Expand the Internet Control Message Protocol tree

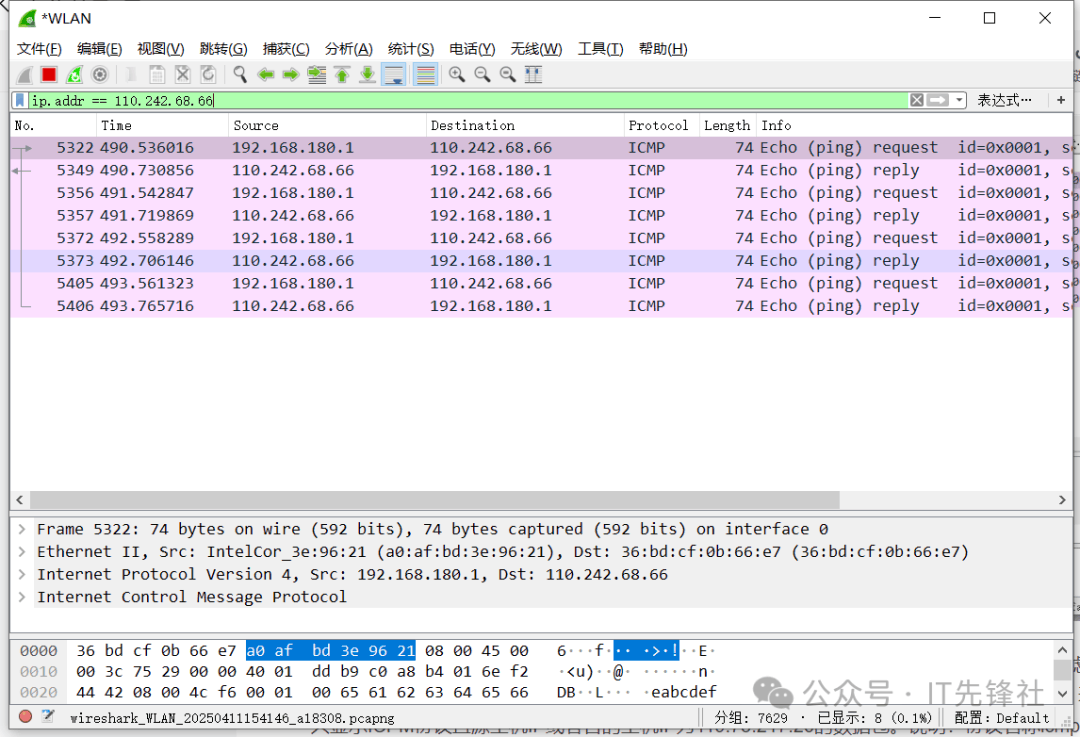[x=22, y=597]
